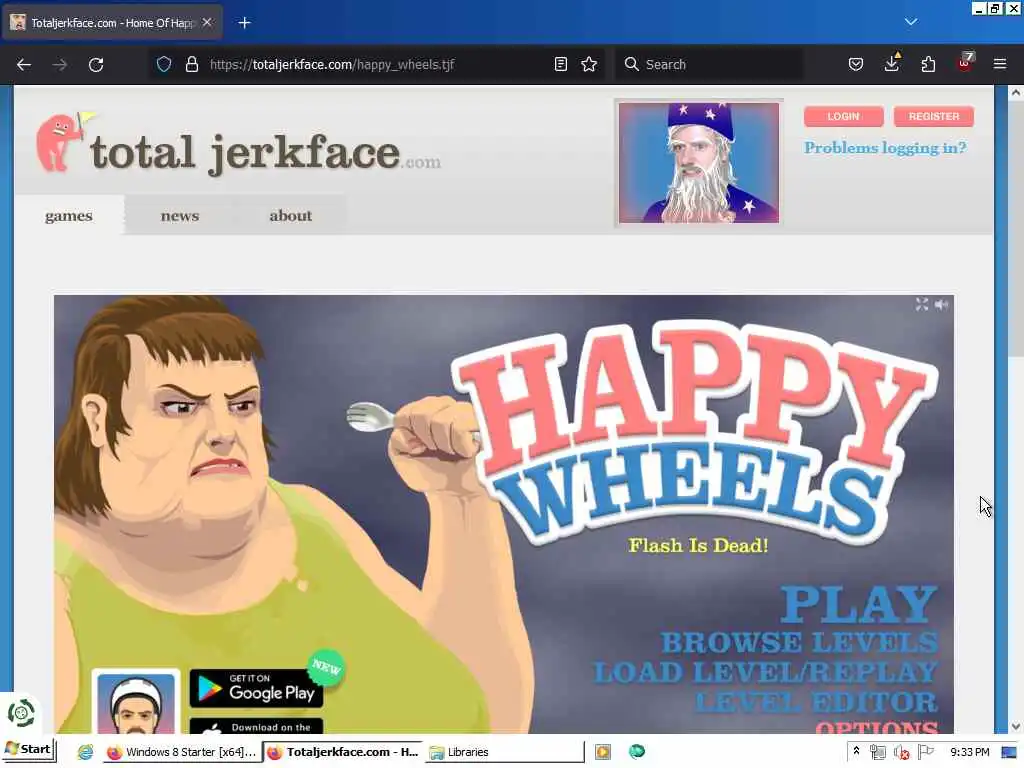
Task: Click the Download on the App Store badge
Action: tap(256, 726)
